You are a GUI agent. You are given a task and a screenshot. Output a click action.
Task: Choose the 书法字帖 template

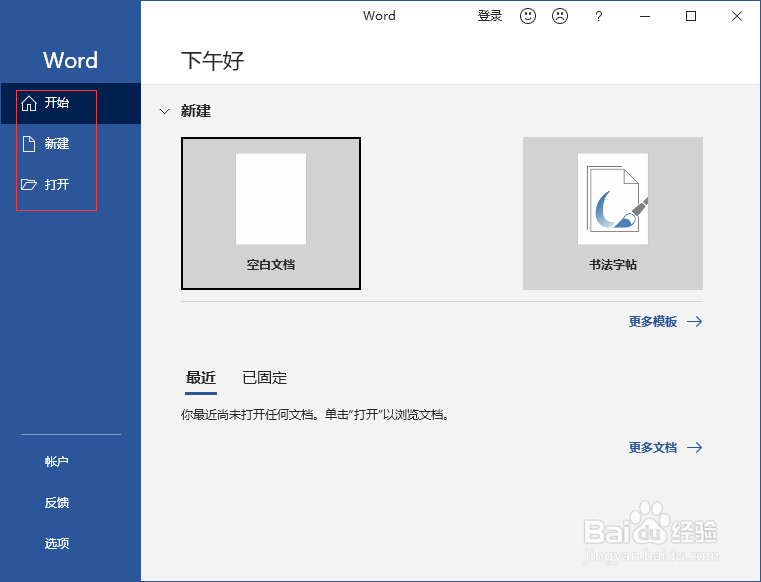612,213
